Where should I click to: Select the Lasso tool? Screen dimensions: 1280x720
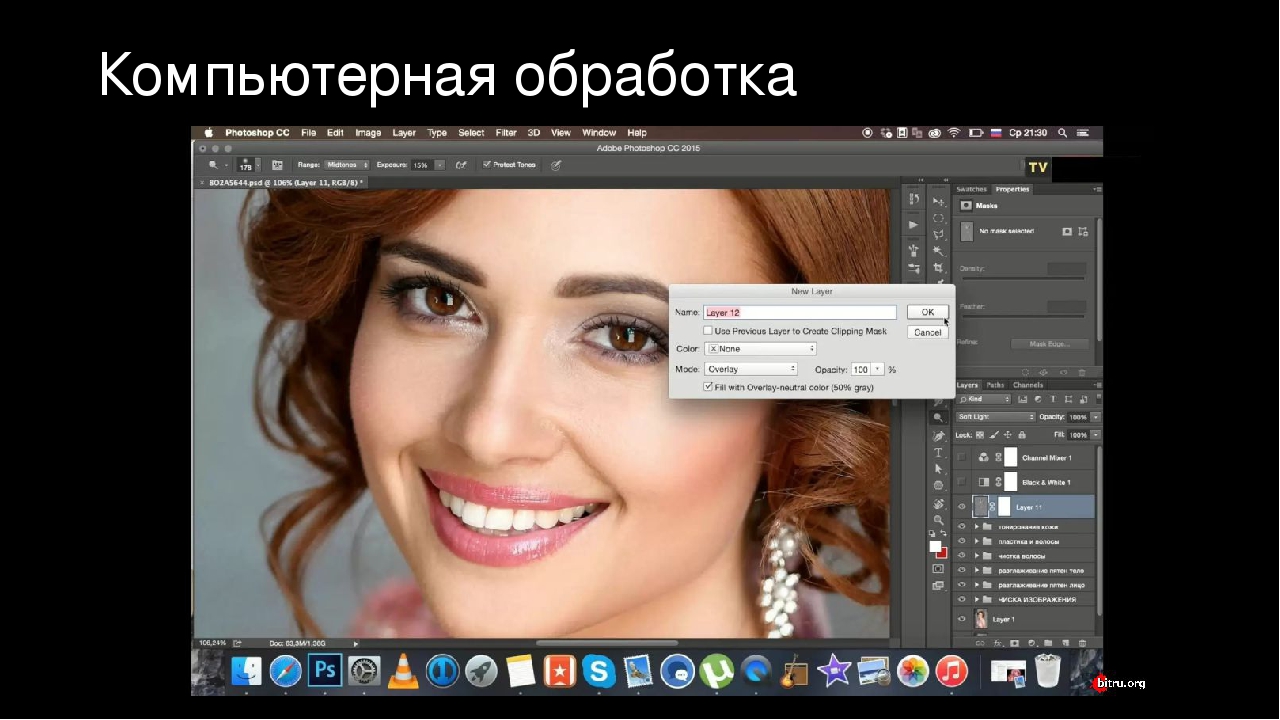click(x=938, y=234)
